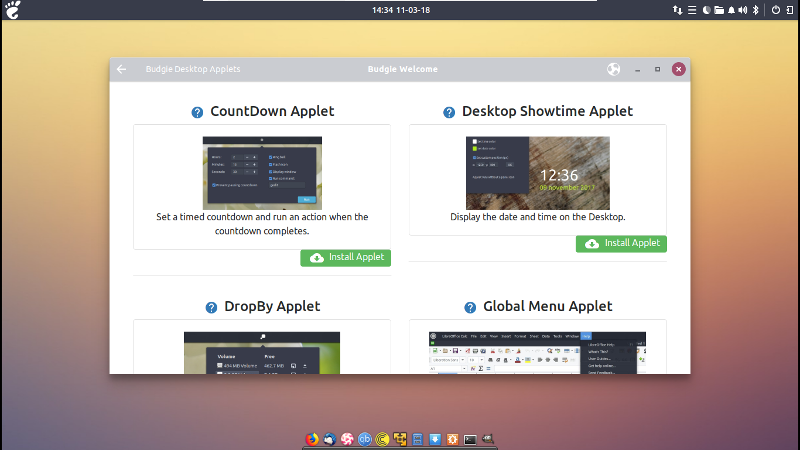
Task: View the Global Menu Applet screenshot
Action: [x=537, y=353]
